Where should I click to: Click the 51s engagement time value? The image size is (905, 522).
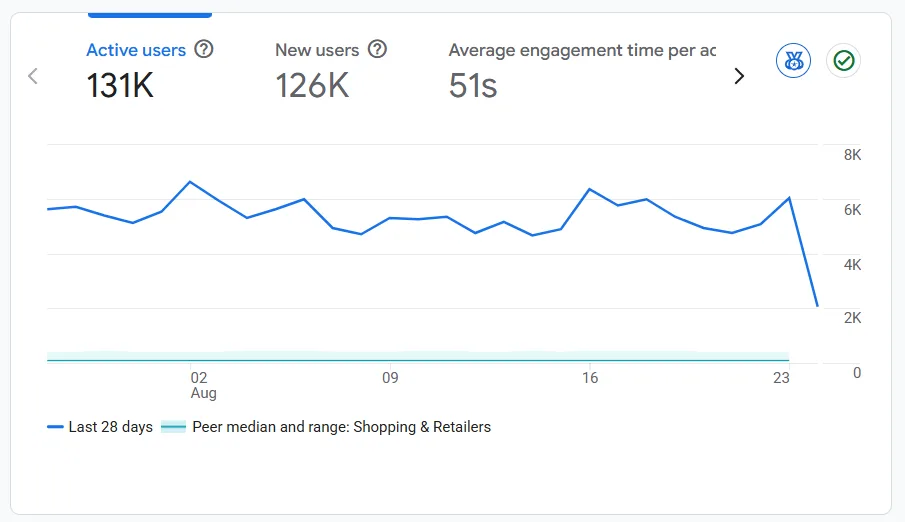pos(473,85)
